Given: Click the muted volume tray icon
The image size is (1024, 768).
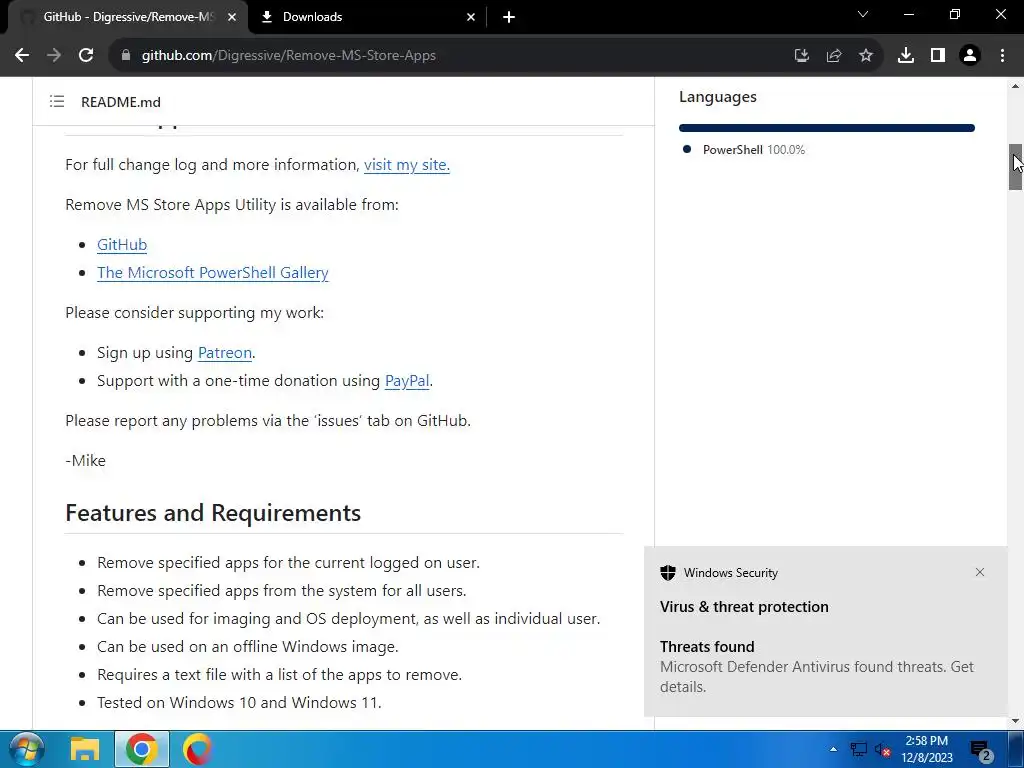Looking at the screenshot, I should click(882, 749).
